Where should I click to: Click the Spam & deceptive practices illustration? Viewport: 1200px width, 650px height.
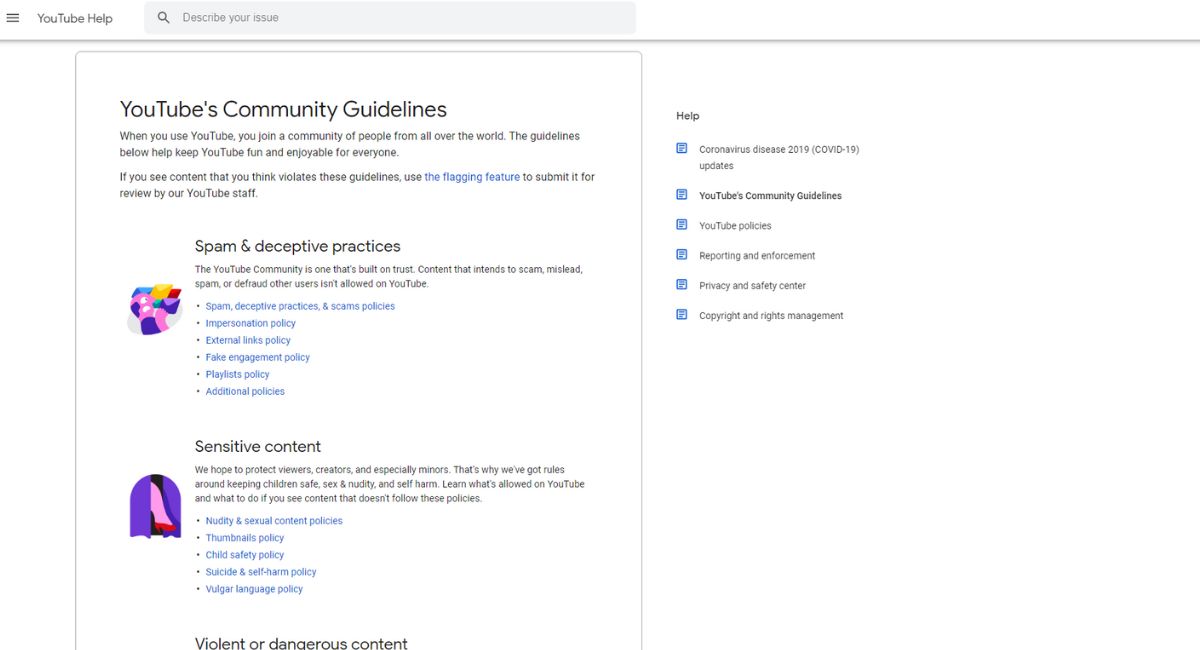tap(155, 309)
